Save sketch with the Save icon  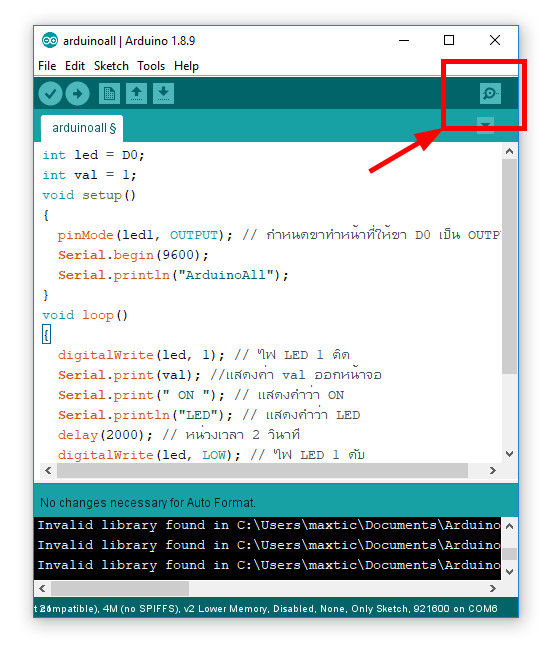coord(163,93)
